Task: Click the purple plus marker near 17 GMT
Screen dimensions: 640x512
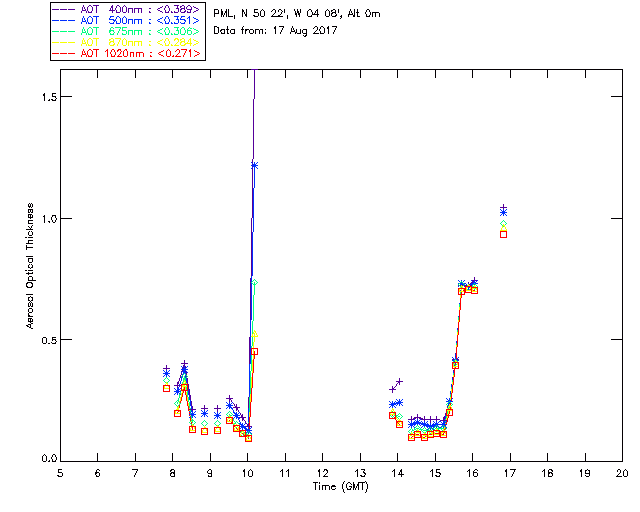Action: pyautogui.click(x=504, y=207)
